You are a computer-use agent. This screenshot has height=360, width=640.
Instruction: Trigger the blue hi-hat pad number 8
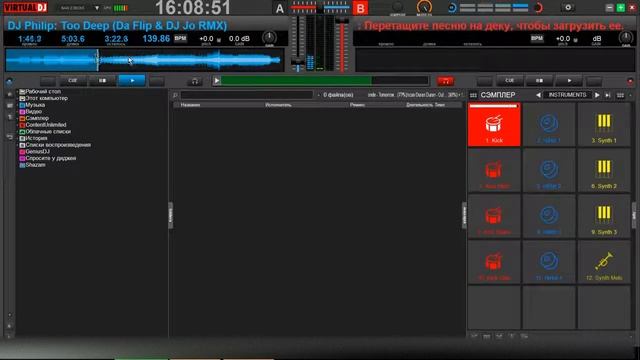pyautogui.click(x=549, y=216)
